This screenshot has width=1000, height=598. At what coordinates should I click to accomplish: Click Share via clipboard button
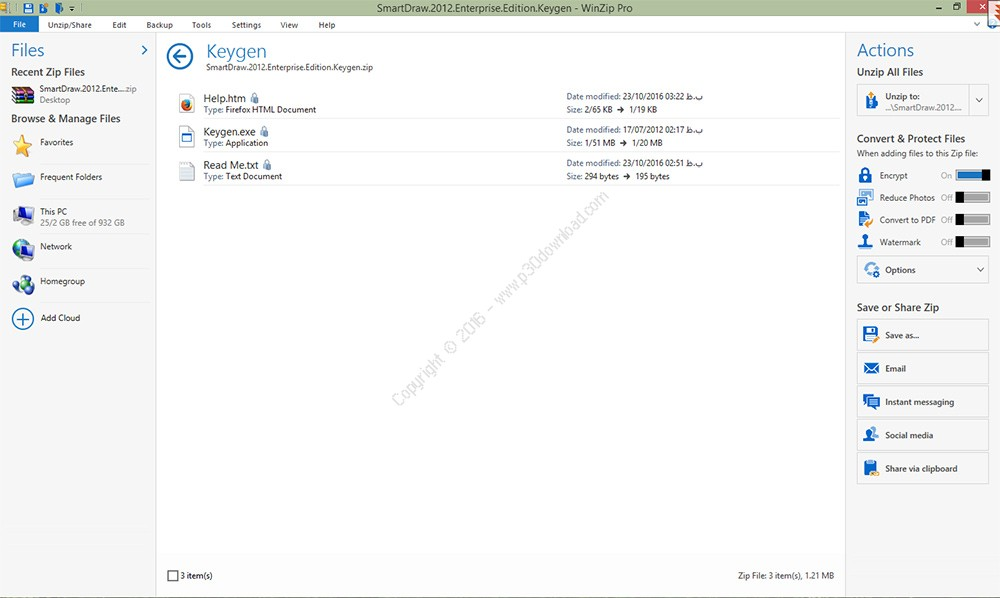(x=923, y=469)
